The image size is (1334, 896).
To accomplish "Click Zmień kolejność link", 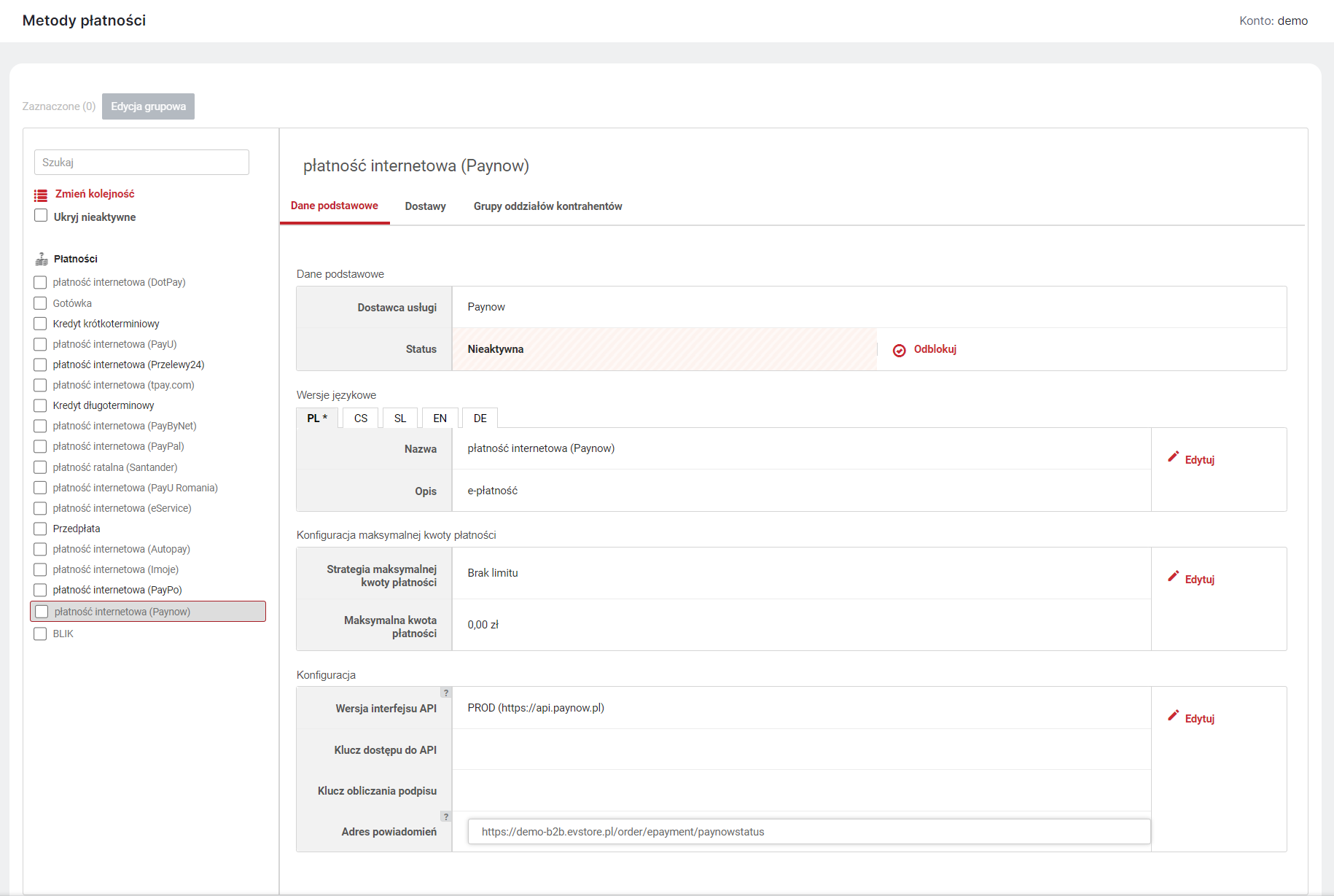I will click(95, 194).
